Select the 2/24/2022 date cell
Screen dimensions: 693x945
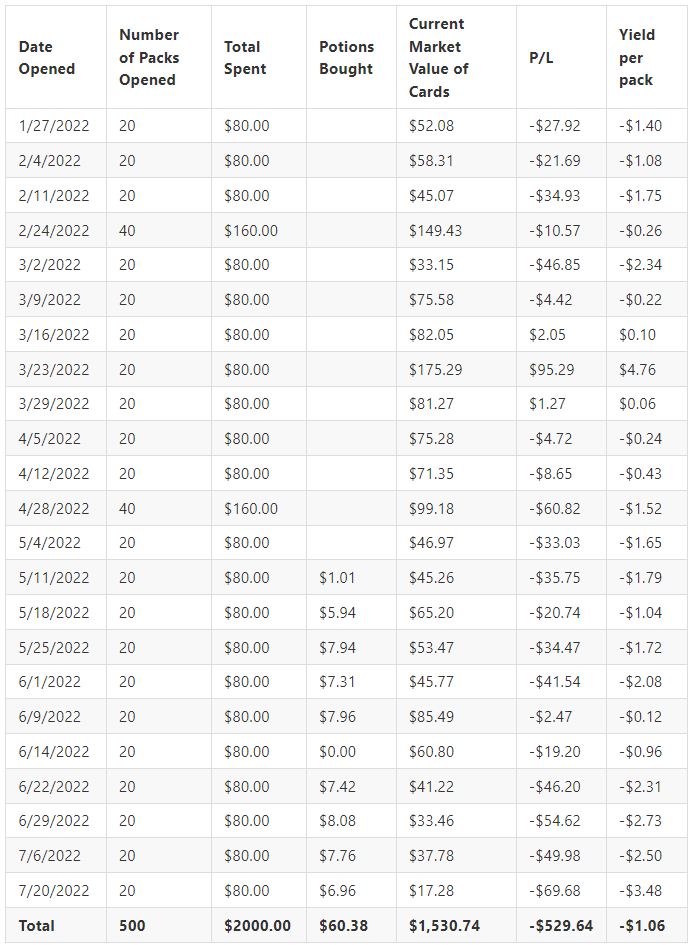tap(55, 230)
